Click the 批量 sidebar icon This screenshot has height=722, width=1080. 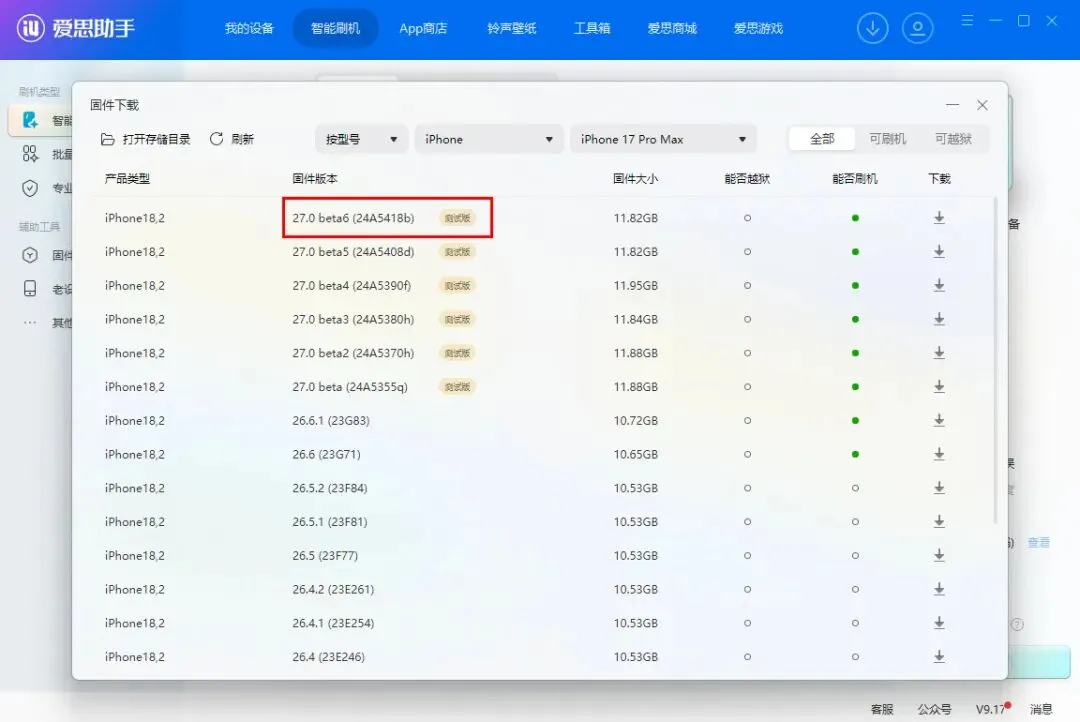click(x=30, y=154)
